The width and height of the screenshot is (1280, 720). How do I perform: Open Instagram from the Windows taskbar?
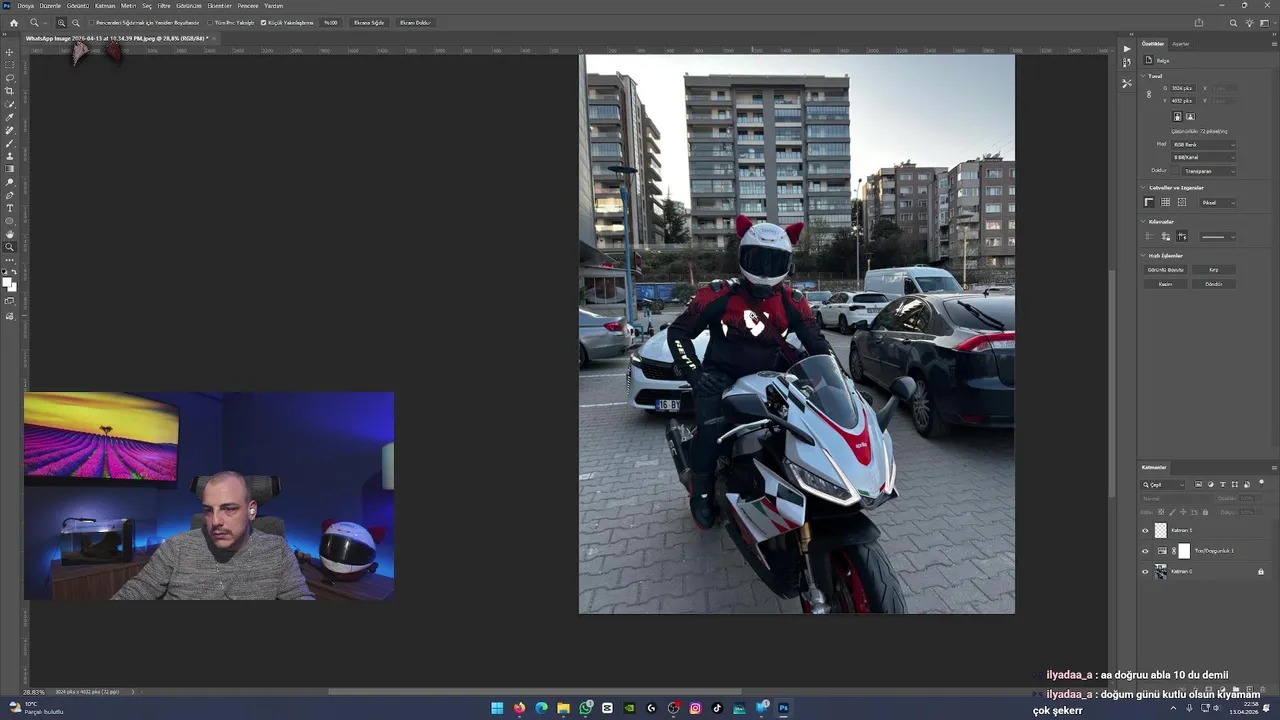pyautogui.click(x=695, y=708)
